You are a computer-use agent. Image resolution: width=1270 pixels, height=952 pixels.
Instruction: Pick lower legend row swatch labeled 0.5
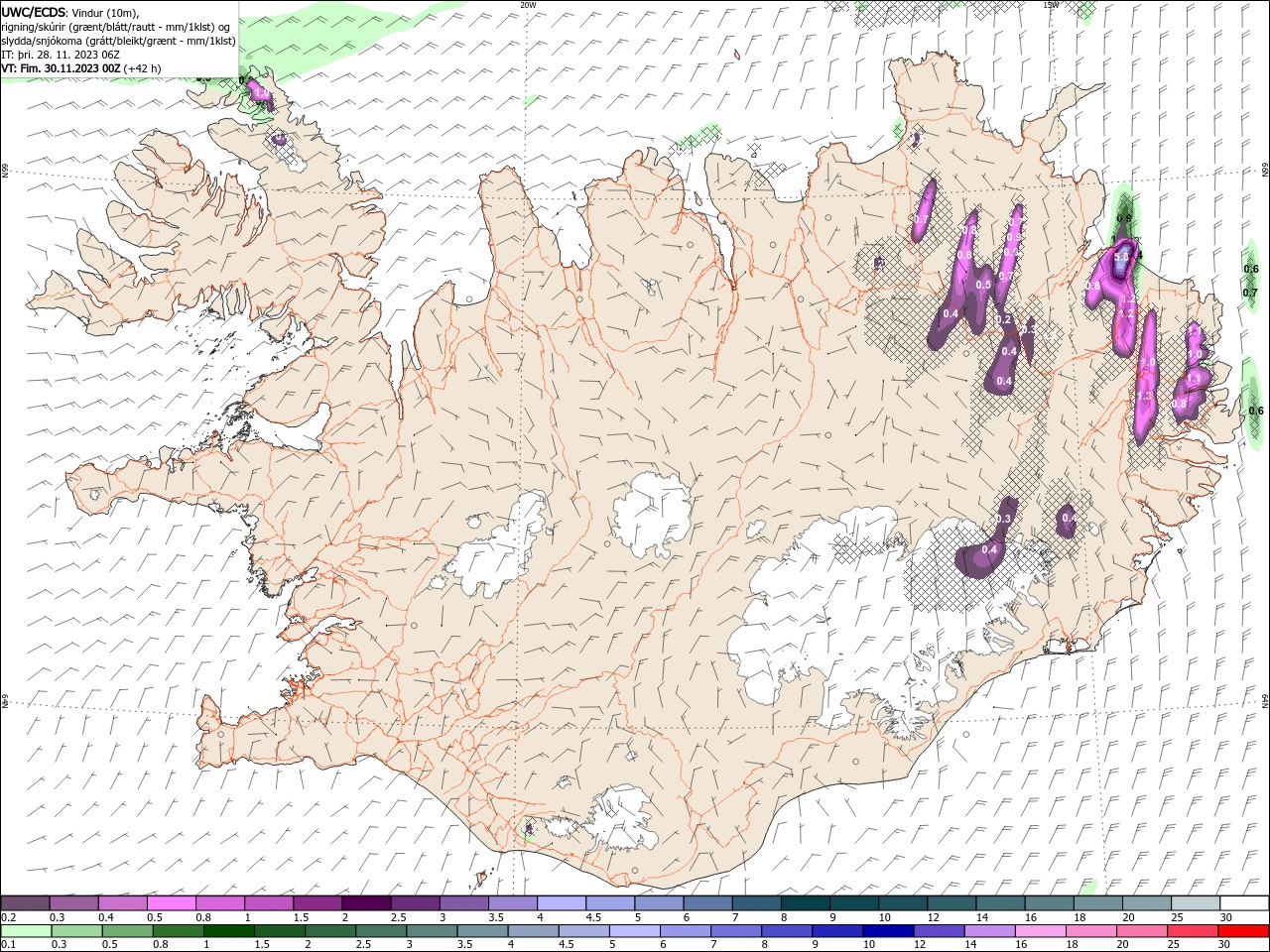[127, 931]
